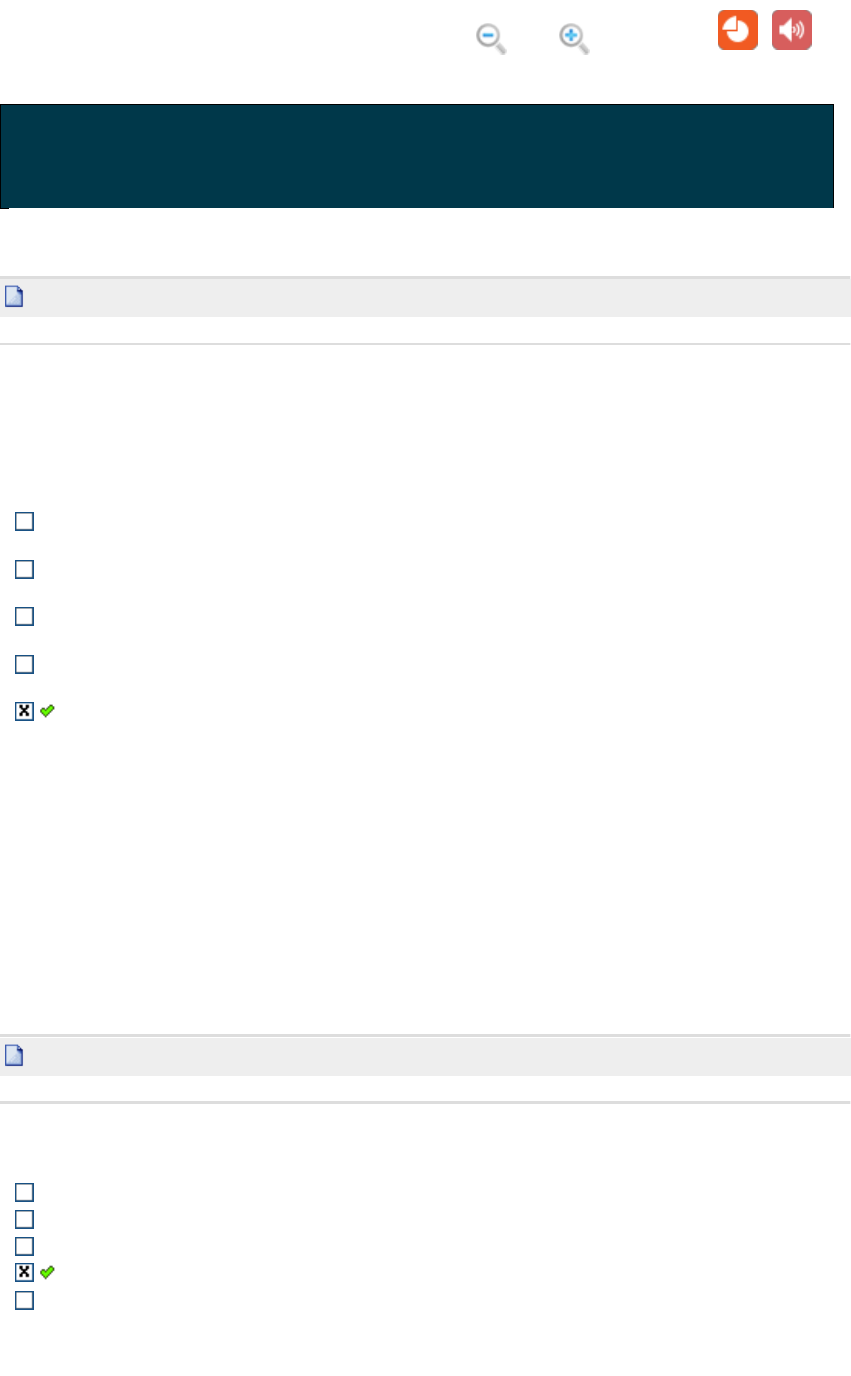The height and width of the screenshot is (1376, 851).
Task: Check the first checkbox of the first question
Action: (24, 521)
